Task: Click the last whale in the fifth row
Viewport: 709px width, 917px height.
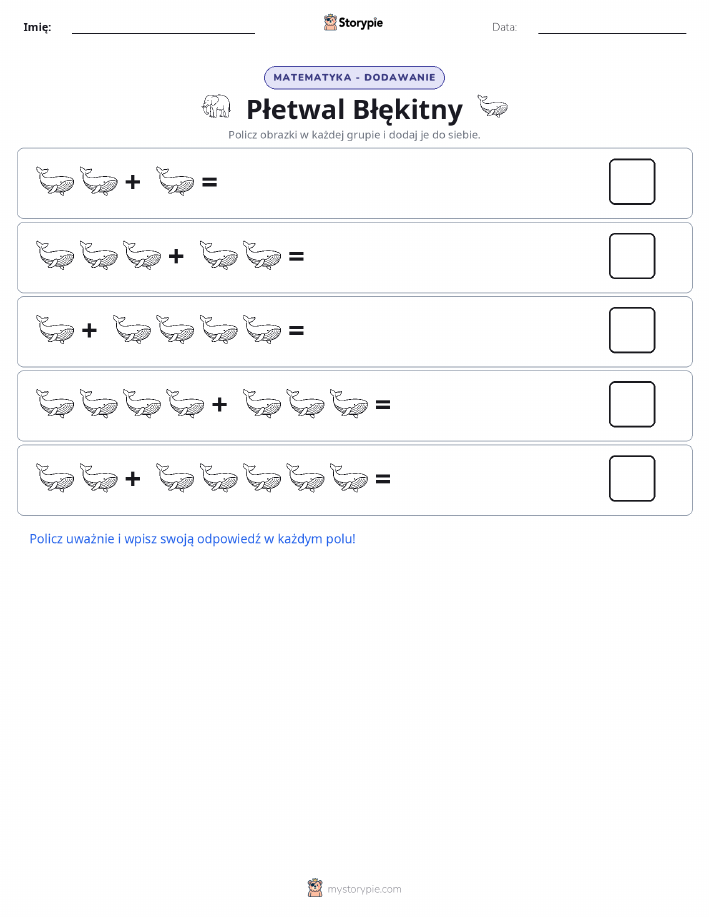Action: pos(349,478)
